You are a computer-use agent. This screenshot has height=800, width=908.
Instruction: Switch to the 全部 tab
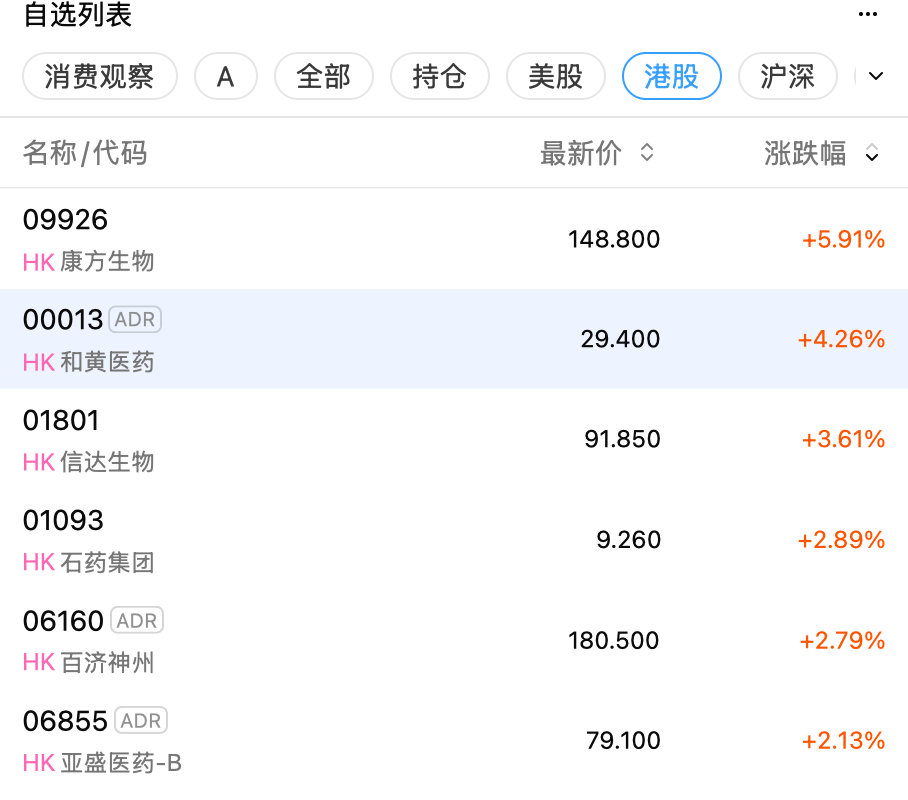point(324,77)
